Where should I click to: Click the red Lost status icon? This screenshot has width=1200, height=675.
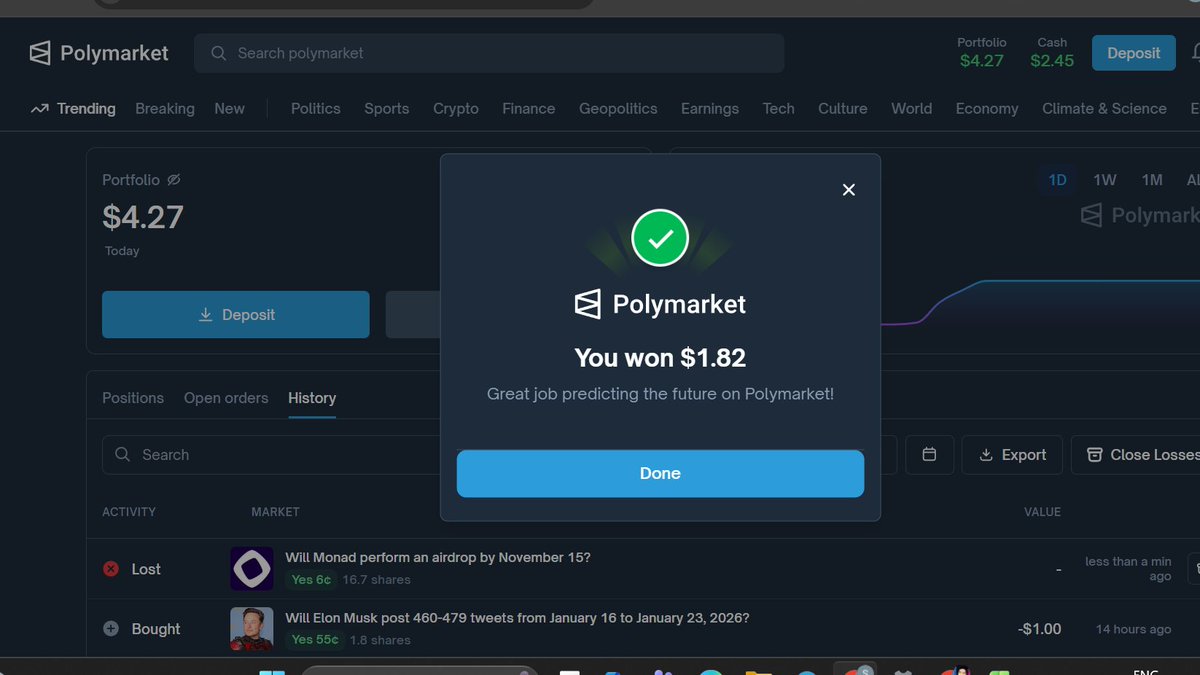[x=111, y=569]
